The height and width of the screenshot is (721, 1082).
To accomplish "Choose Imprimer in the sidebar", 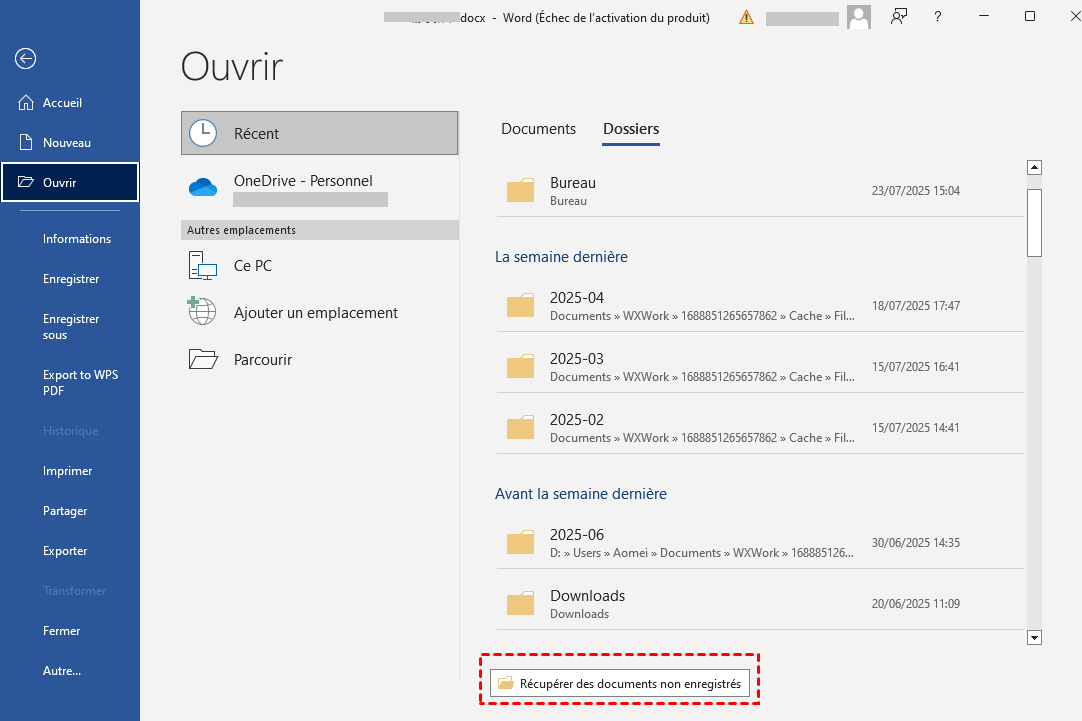I will [x=67, y=471].
